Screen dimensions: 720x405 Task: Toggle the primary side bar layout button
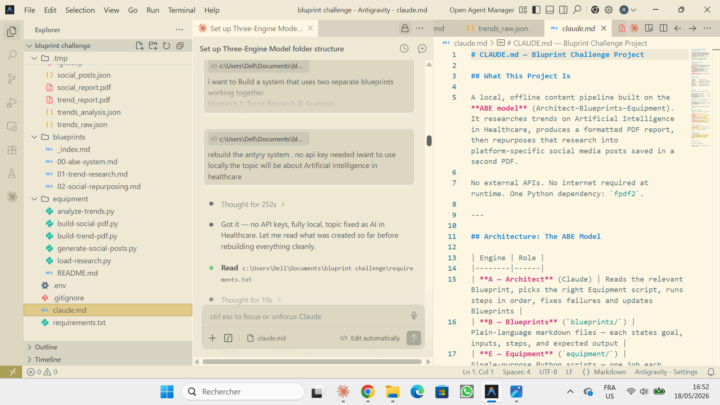pyautogui.click(x=536, y=10)
